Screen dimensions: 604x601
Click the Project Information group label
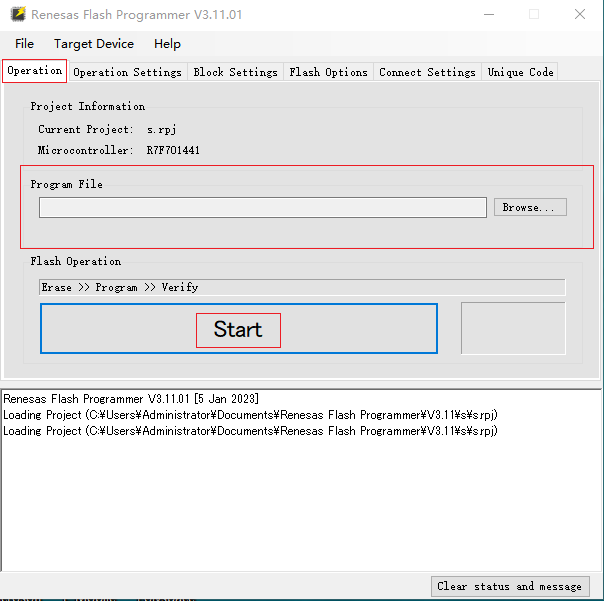point(88,106)
